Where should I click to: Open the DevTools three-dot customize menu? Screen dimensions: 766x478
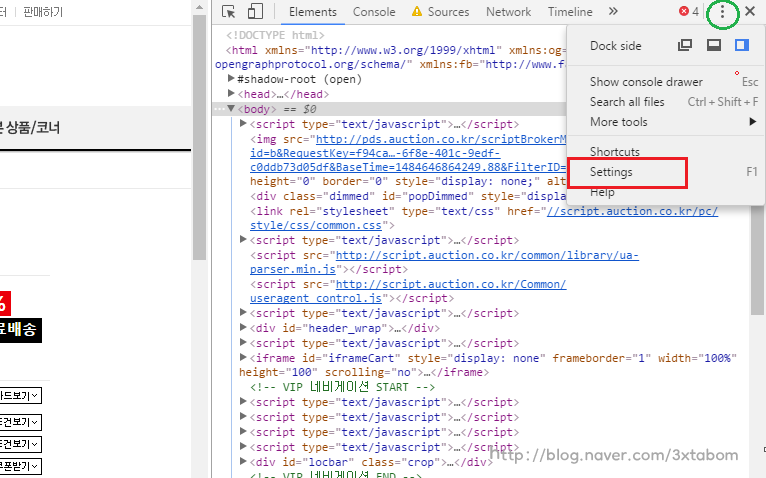point(722,12)
